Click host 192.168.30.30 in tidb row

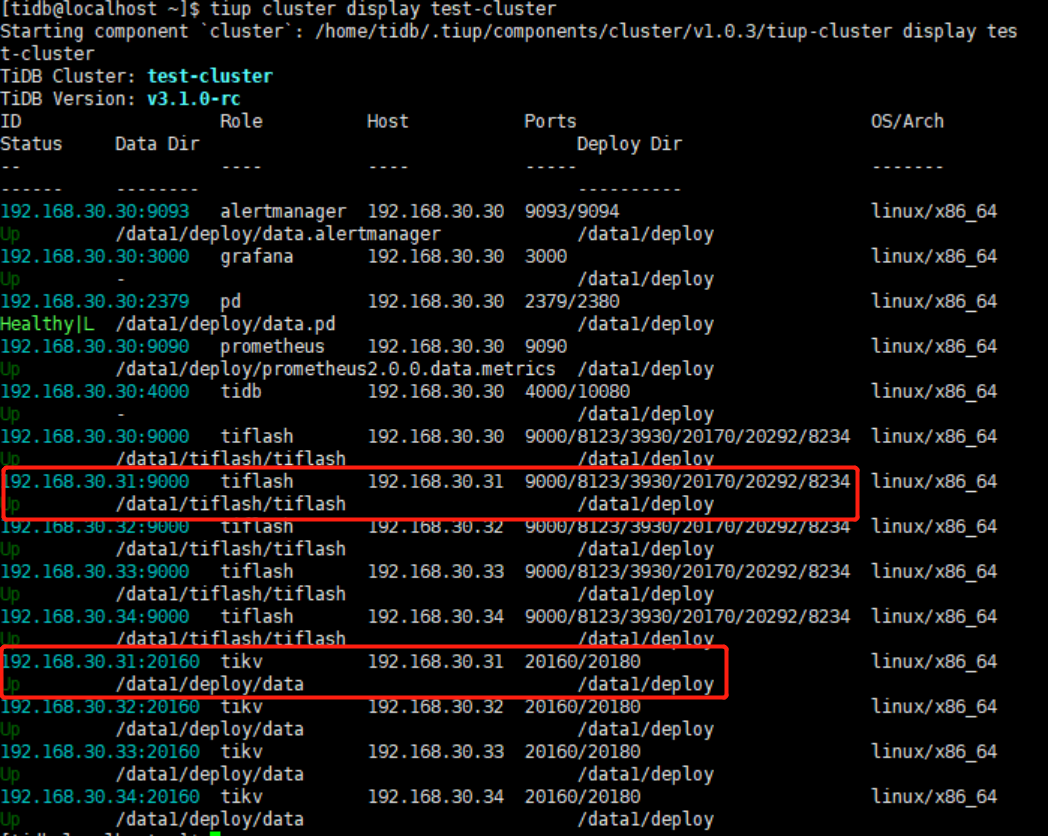(x=436, y=392)
